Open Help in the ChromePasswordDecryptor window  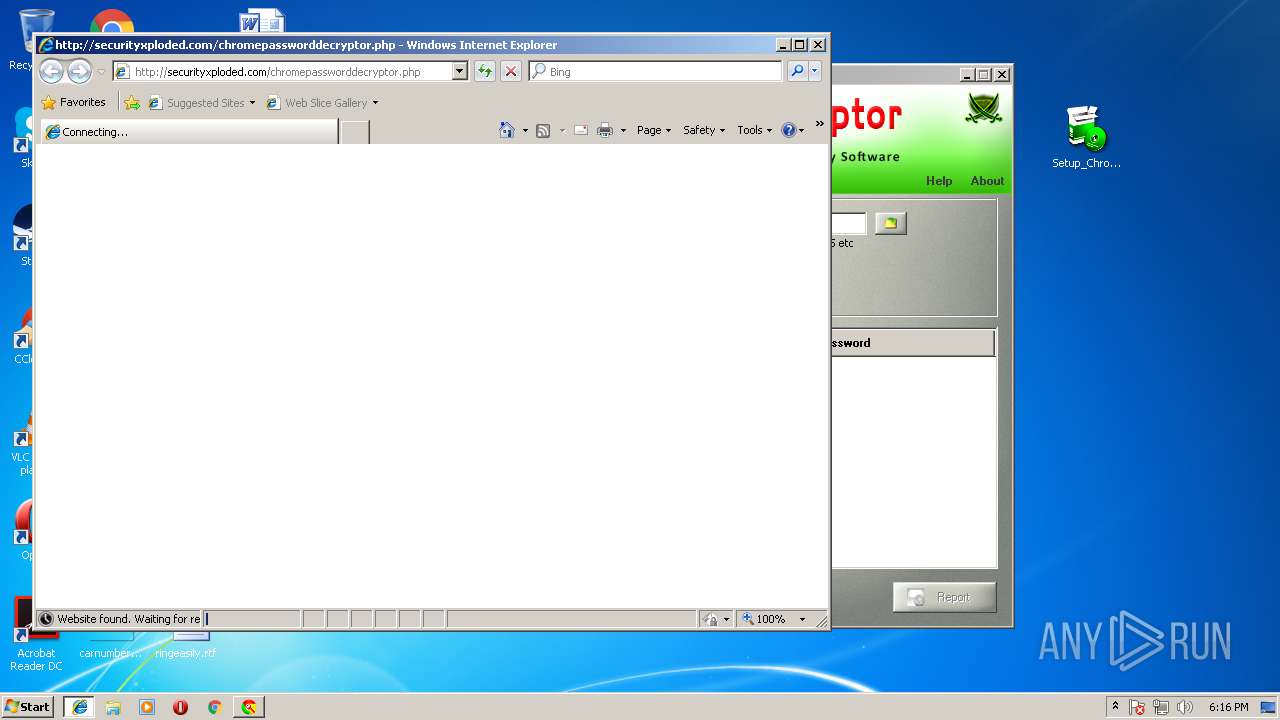[x=939, y=181]
